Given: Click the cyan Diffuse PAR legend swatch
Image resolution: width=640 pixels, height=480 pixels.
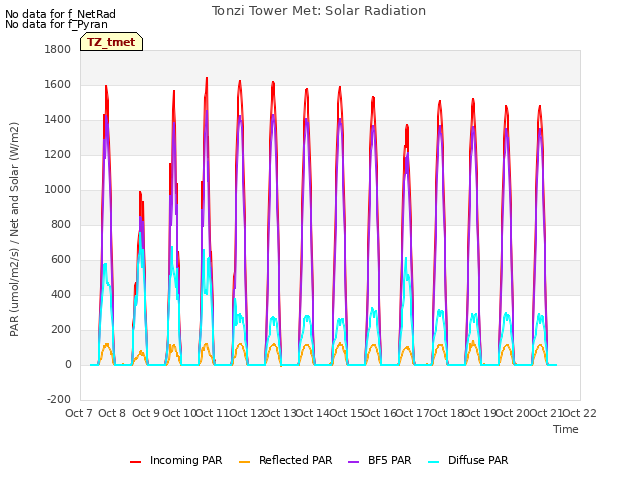Looking at the screenshot, I should click(434, 462).
